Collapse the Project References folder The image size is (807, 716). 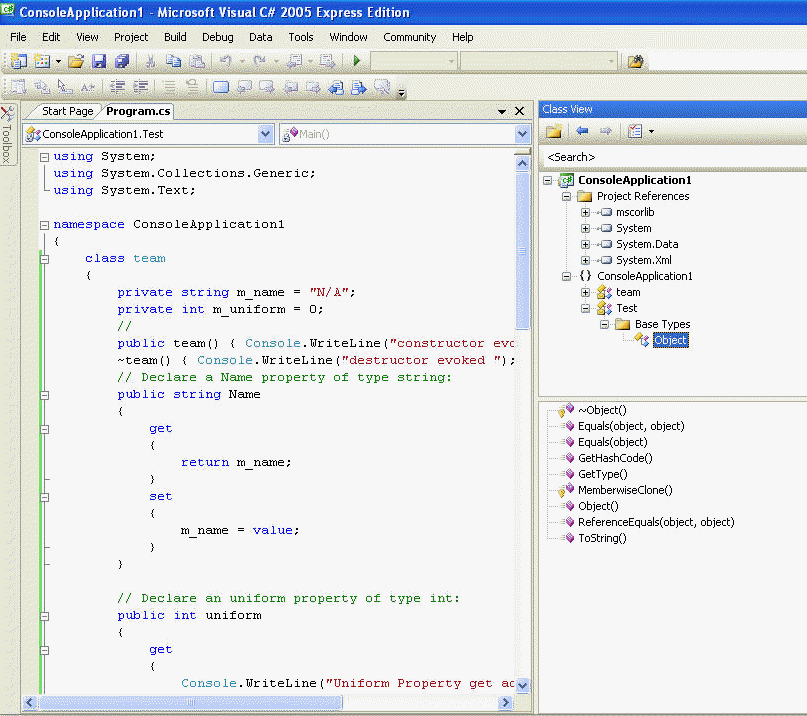click(567, 196)
